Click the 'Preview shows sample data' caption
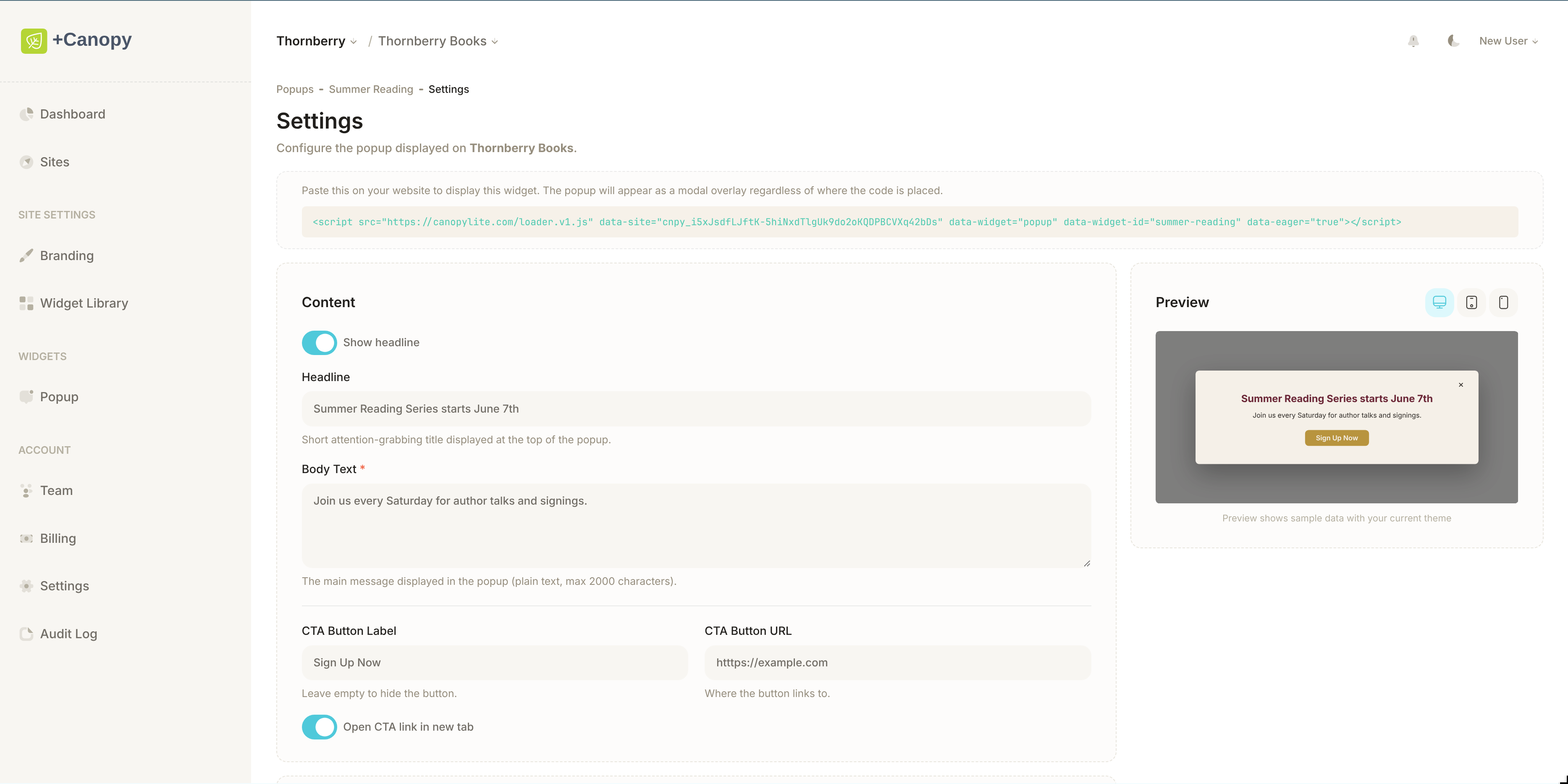Viewport: 1568px width, 784px height. click(x=1337, y=518)
